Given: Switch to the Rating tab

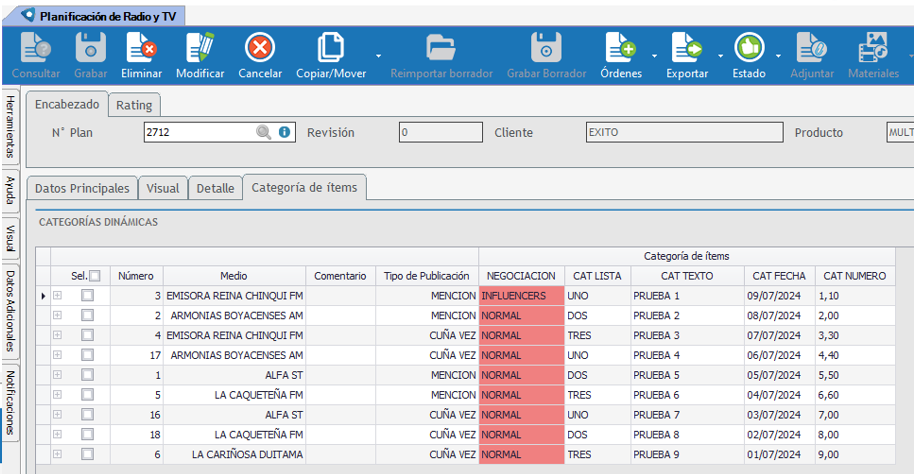Looking at the screenshot, I should (134, 105).
